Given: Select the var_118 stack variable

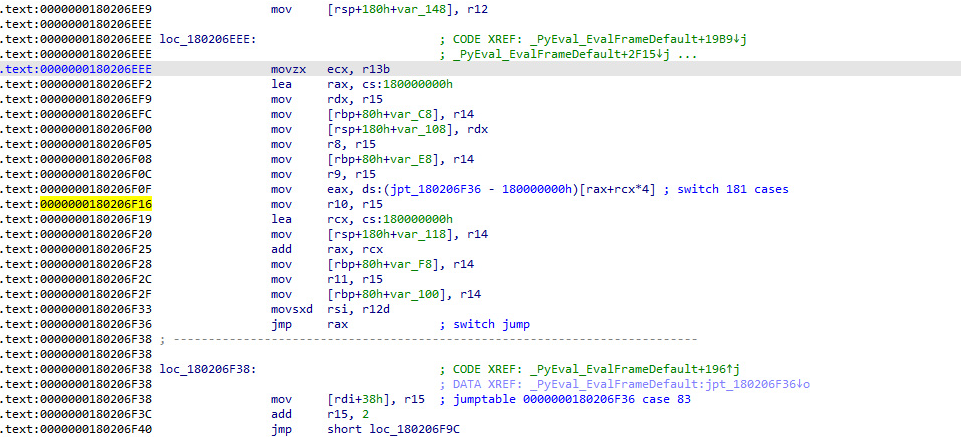Looking at the screenshot, I should click(408, 234).
